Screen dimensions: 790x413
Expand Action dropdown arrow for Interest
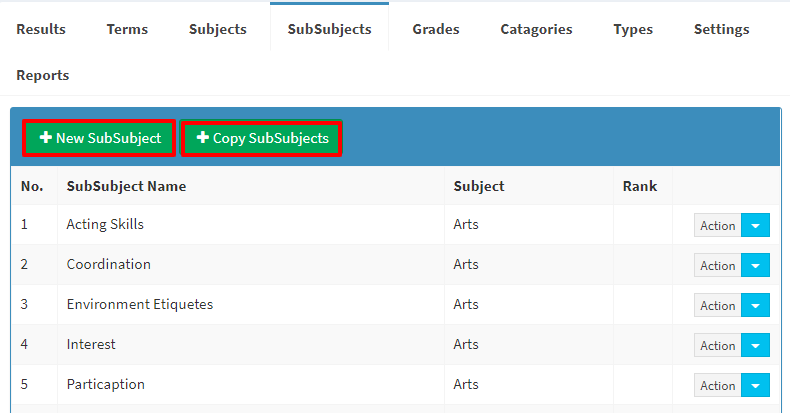755,345
